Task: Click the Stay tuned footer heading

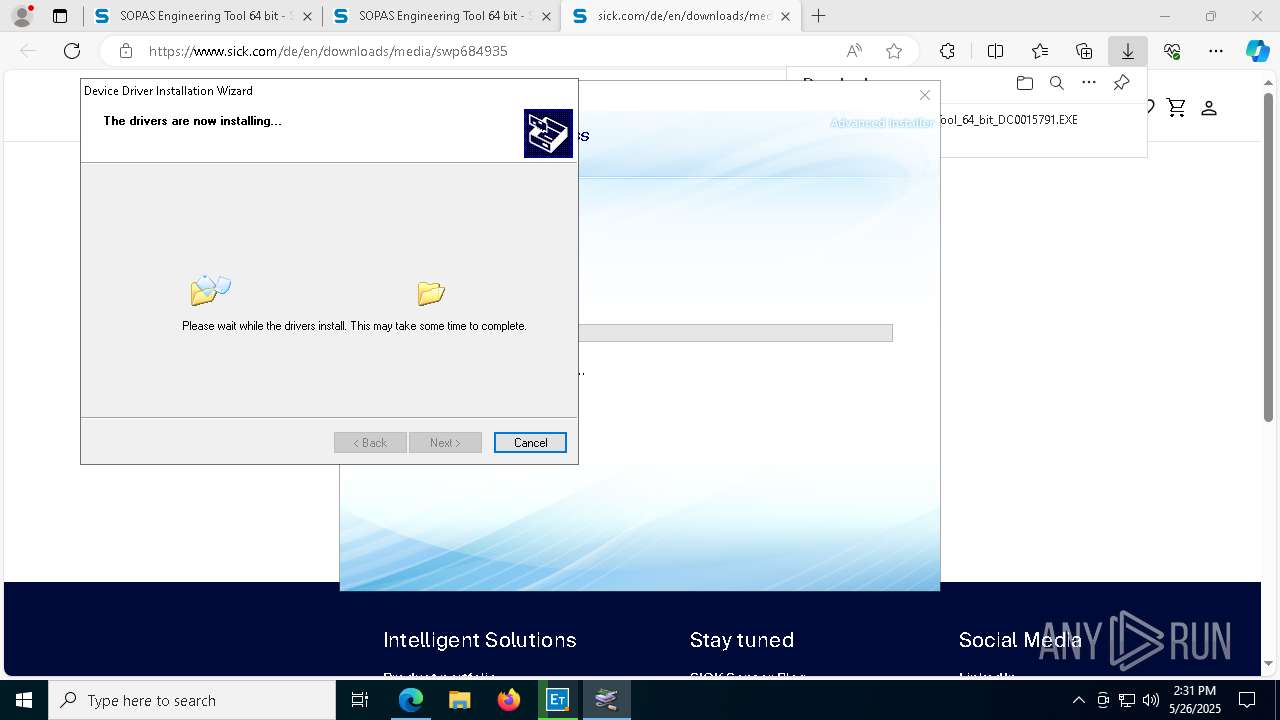Action: [x=742, y=640]
